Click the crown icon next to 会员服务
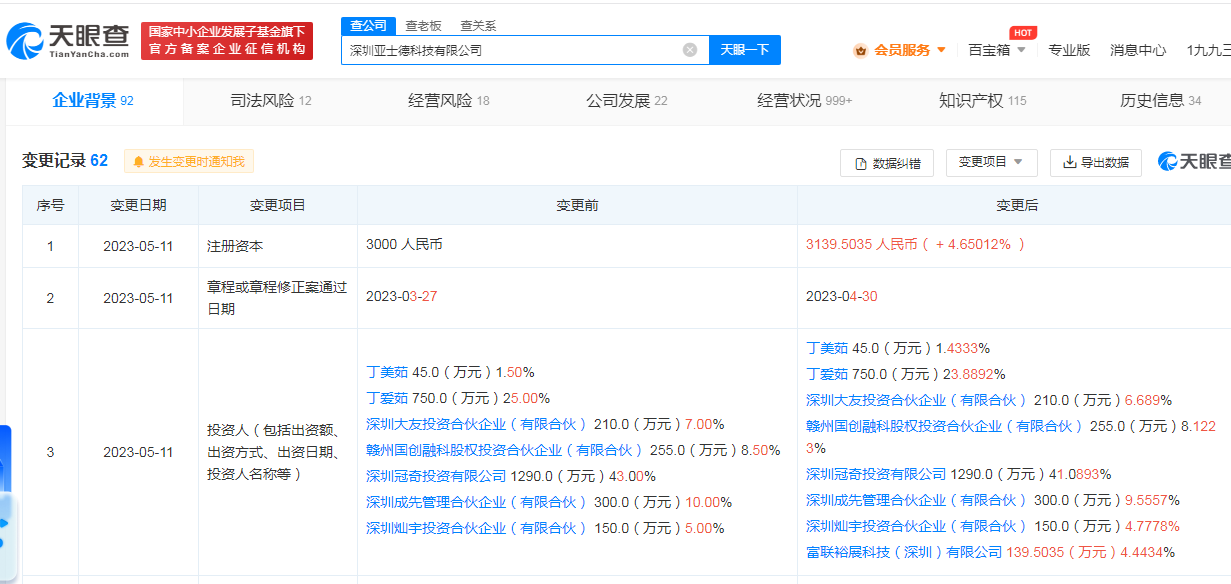The width and height of the screenshot is (1231, 584). tap(860, 50)
